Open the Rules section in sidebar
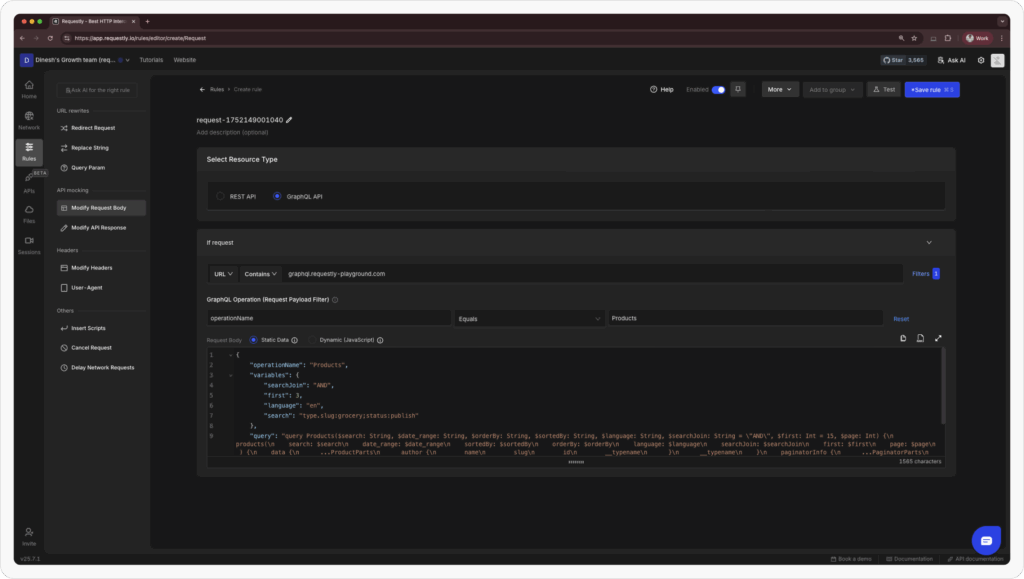Image resolution: width=1024 pixels, height=579 pixels. 29,151
